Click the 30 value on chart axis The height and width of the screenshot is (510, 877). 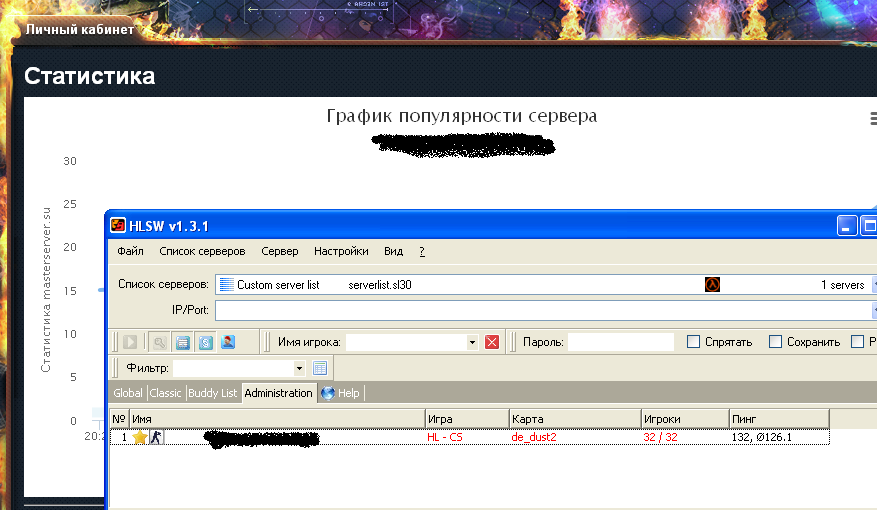[x=70, y=161]
